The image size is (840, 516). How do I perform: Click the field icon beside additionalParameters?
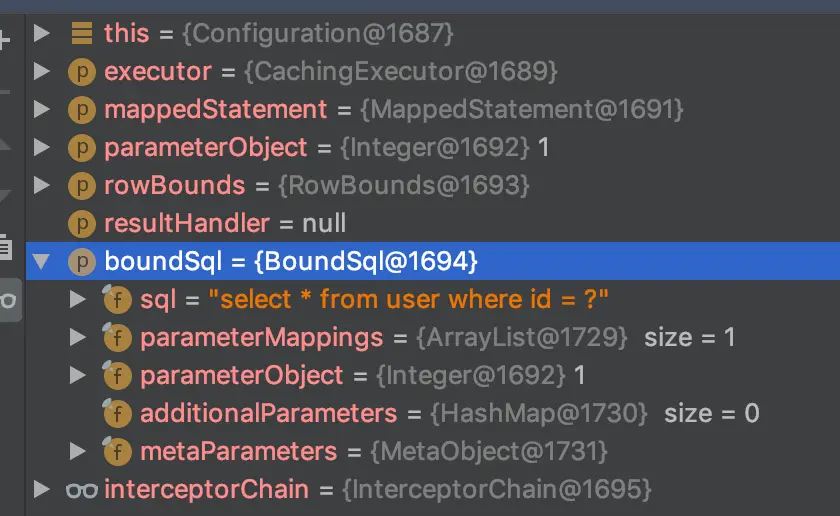coord(117,414)
